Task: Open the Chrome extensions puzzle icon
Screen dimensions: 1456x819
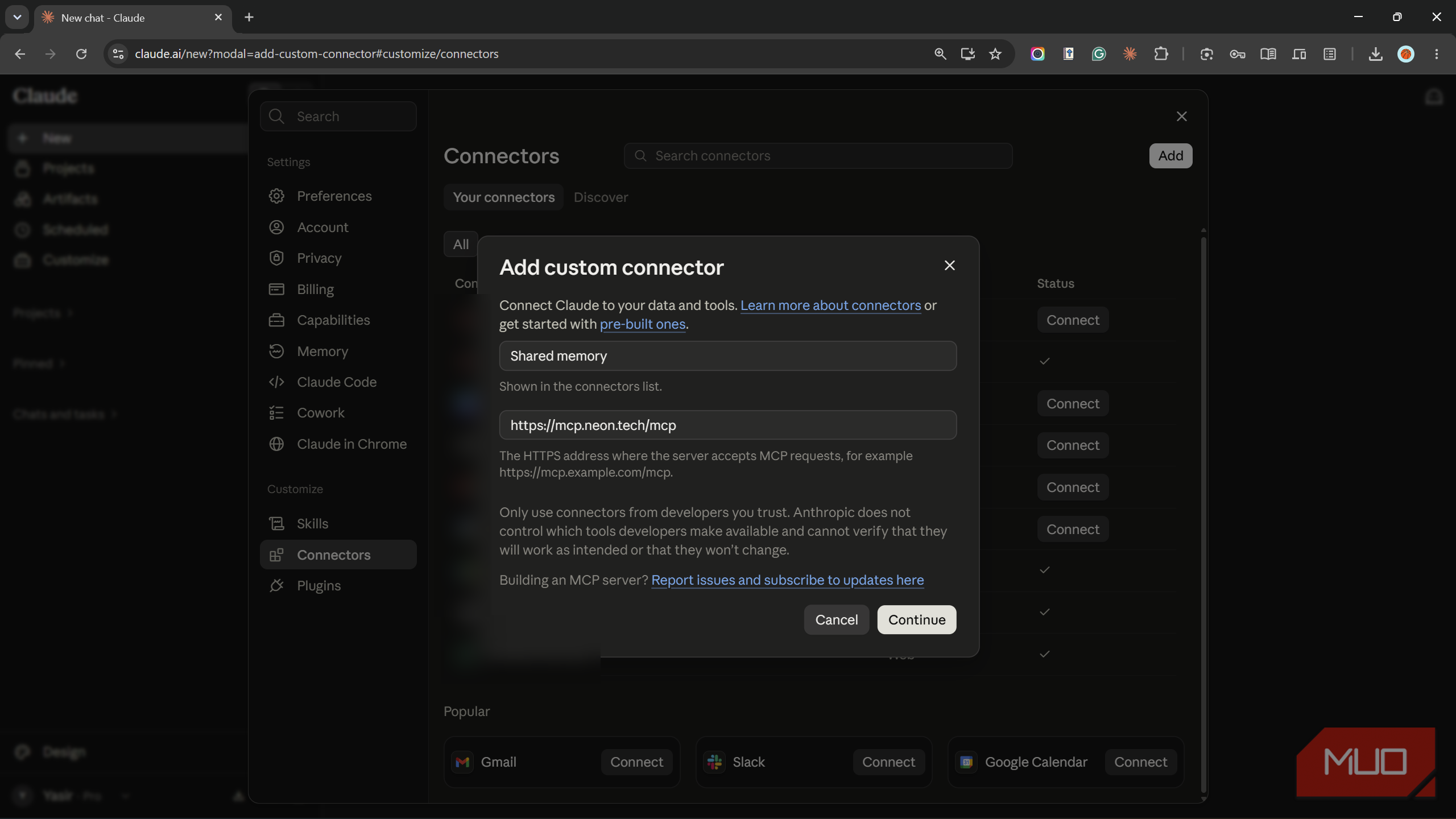Action: click(x=1161, y=54)
